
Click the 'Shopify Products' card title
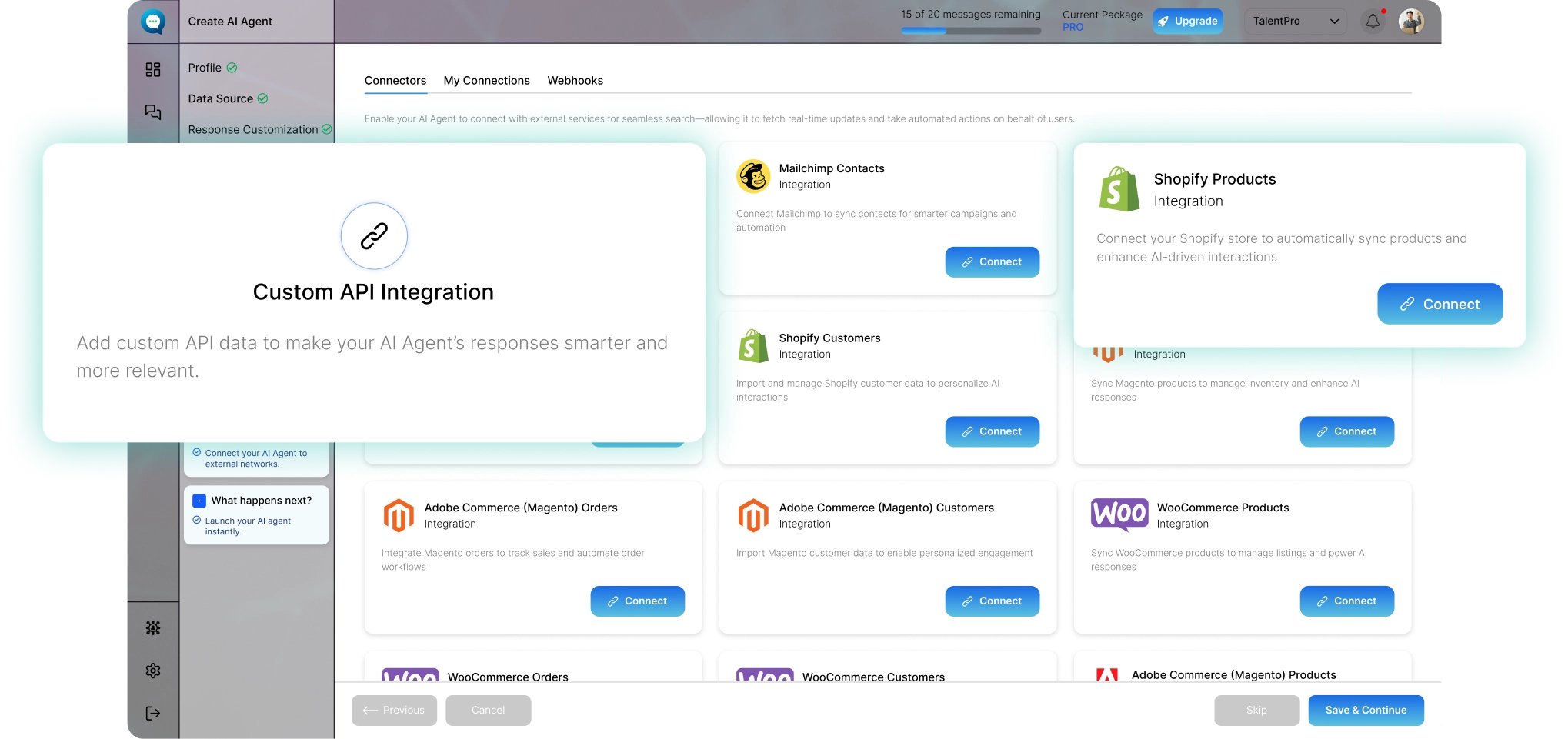(x=1215, y=179)
